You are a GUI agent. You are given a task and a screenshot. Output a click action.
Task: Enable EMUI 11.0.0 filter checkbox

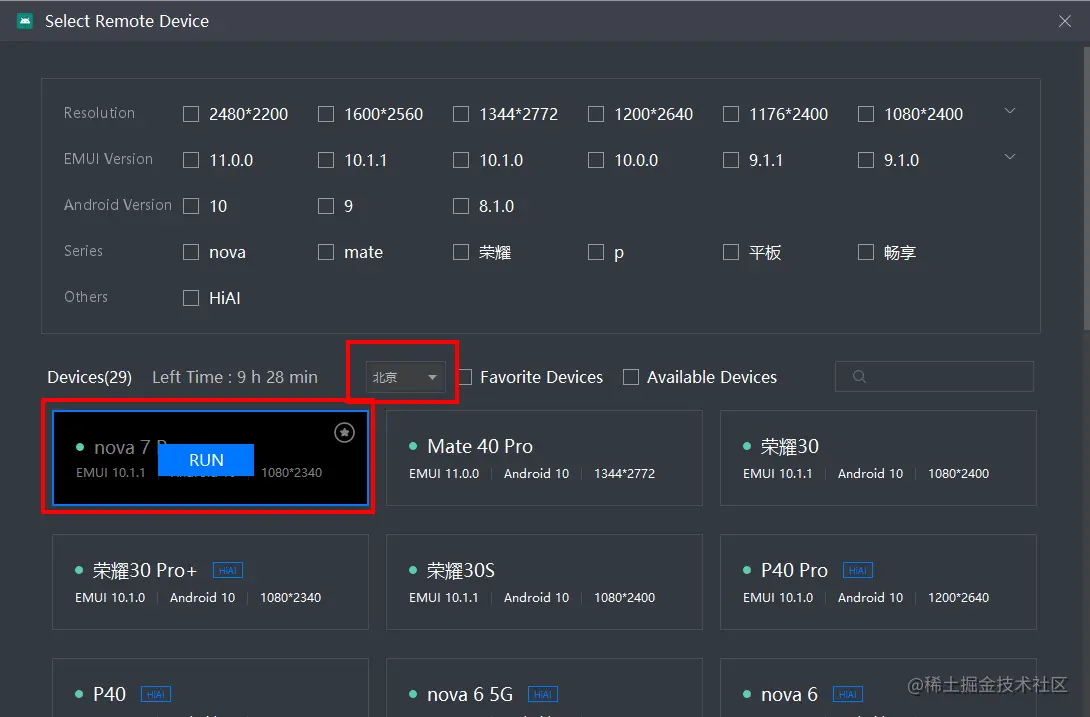pos(190,160)
